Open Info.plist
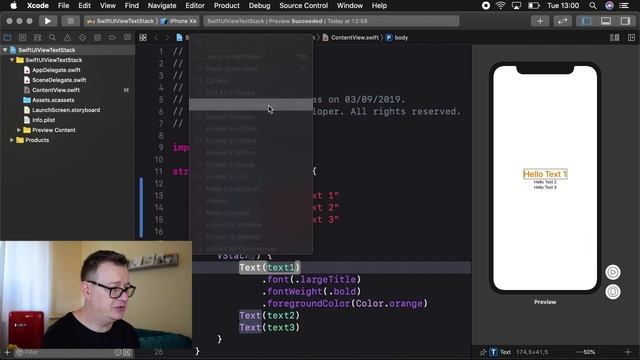Viewport: 640px width, 360px height. [x=43, y=120]
